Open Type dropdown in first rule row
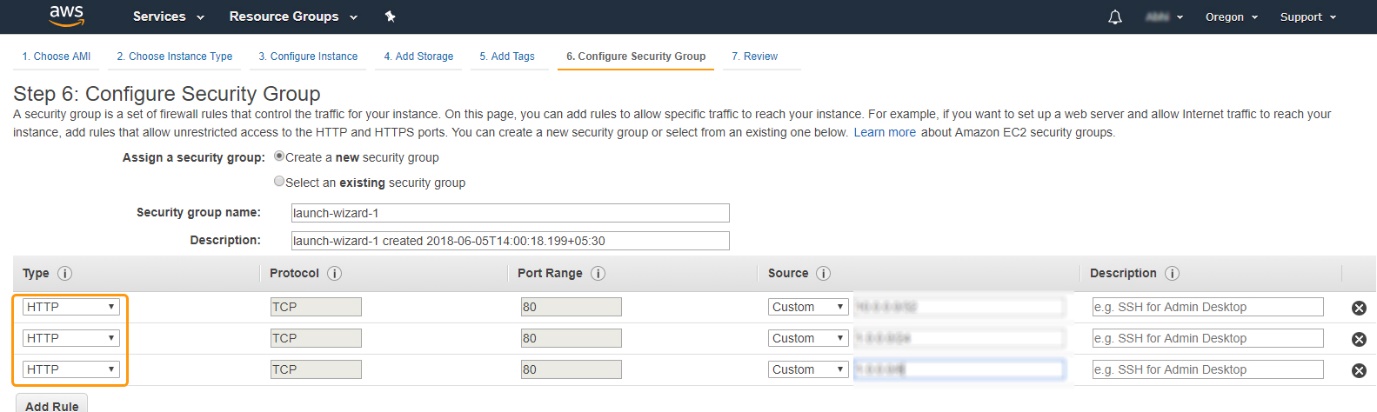This screenshot has width=1377, height=412. [71, 307]
